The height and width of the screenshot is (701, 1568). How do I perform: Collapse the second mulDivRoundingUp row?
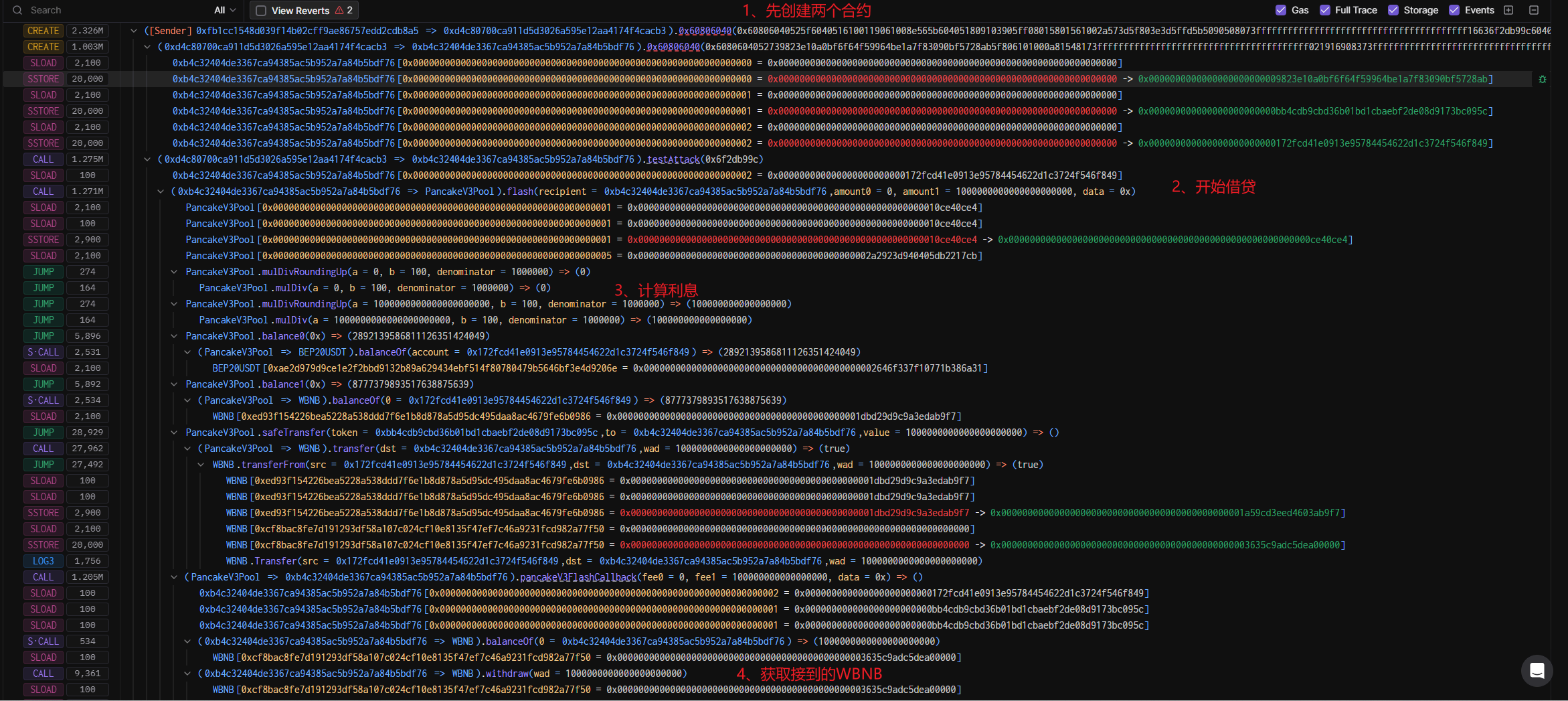click(x=174, y=304)
